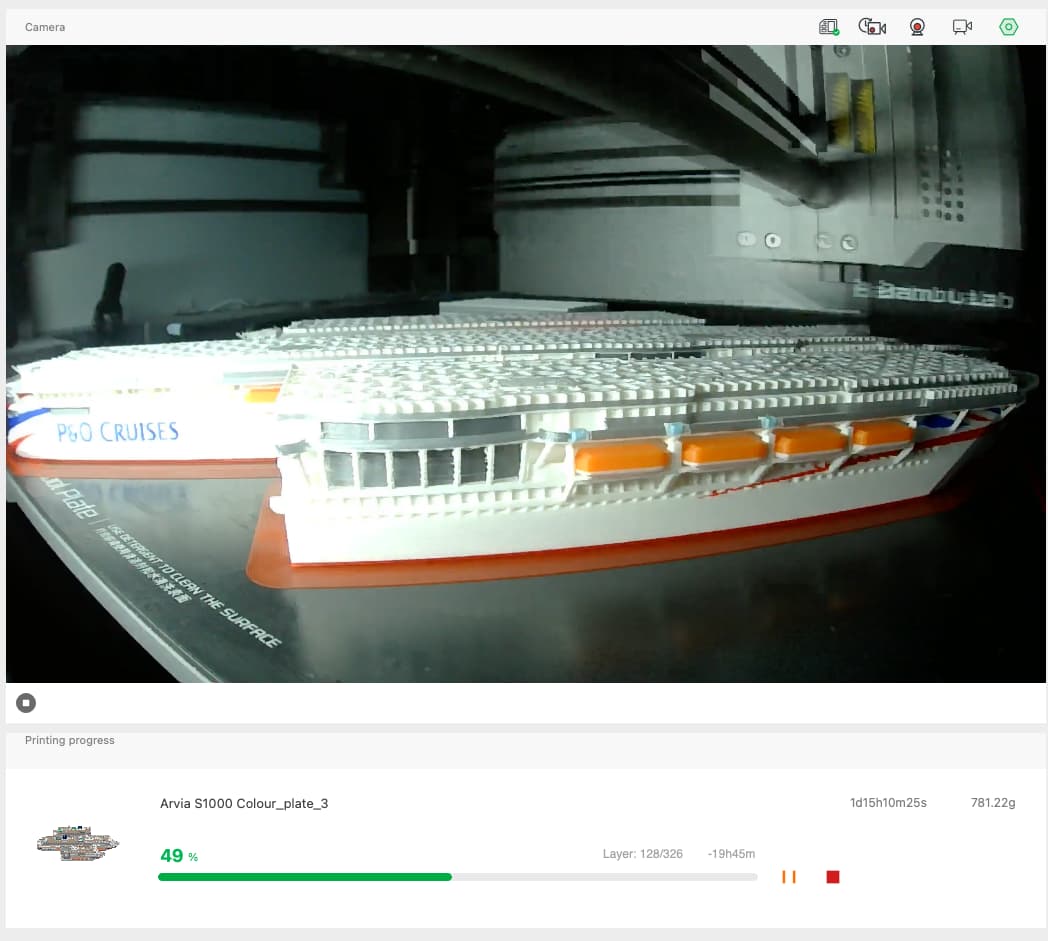Click the 'Layer: 128/326' indicator

pos(642,853)
